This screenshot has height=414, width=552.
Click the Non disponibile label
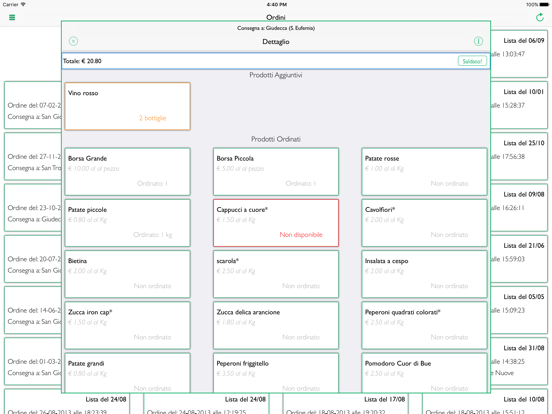301,234
